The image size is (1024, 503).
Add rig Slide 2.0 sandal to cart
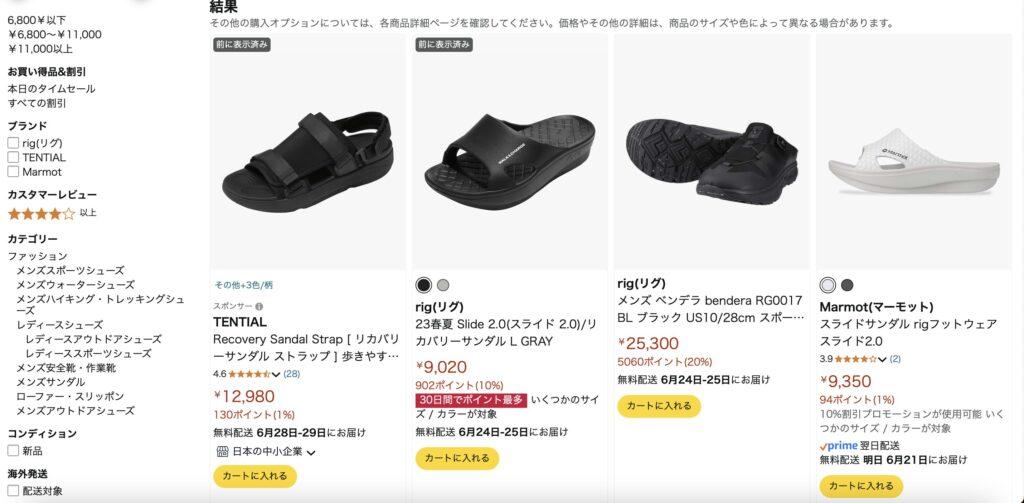(x=457, y=458)
